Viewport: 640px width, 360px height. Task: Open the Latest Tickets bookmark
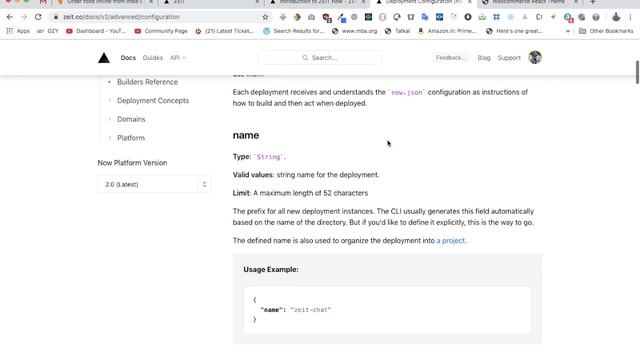[224, 31]
